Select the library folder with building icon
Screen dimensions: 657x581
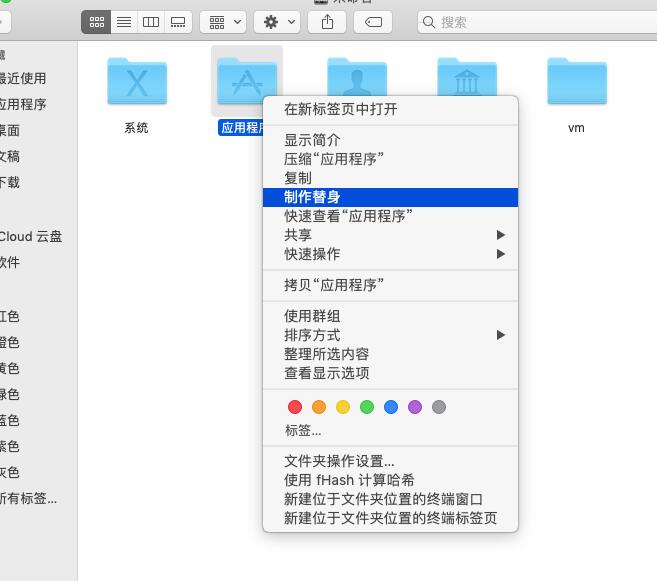(x=467, y=76)
